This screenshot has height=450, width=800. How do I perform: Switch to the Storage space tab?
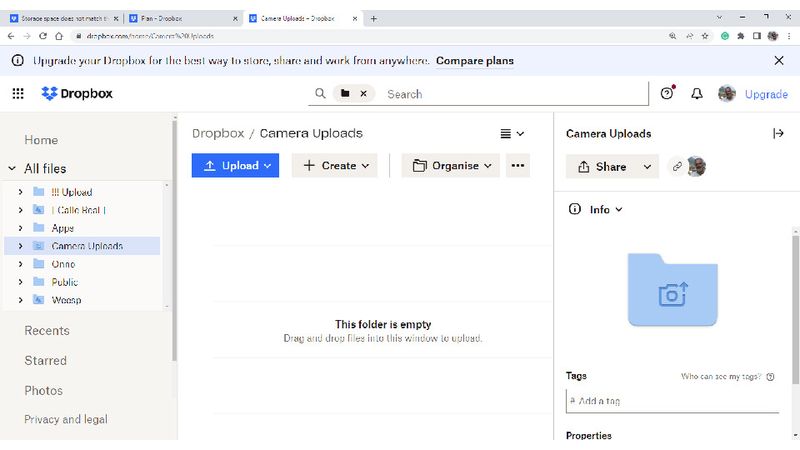(x=63, y=18)
